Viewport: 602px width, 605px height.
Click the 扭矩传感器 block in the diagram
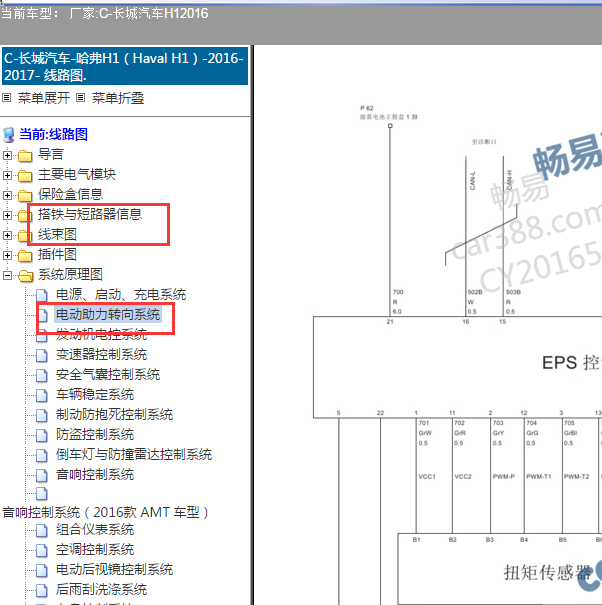500,569
